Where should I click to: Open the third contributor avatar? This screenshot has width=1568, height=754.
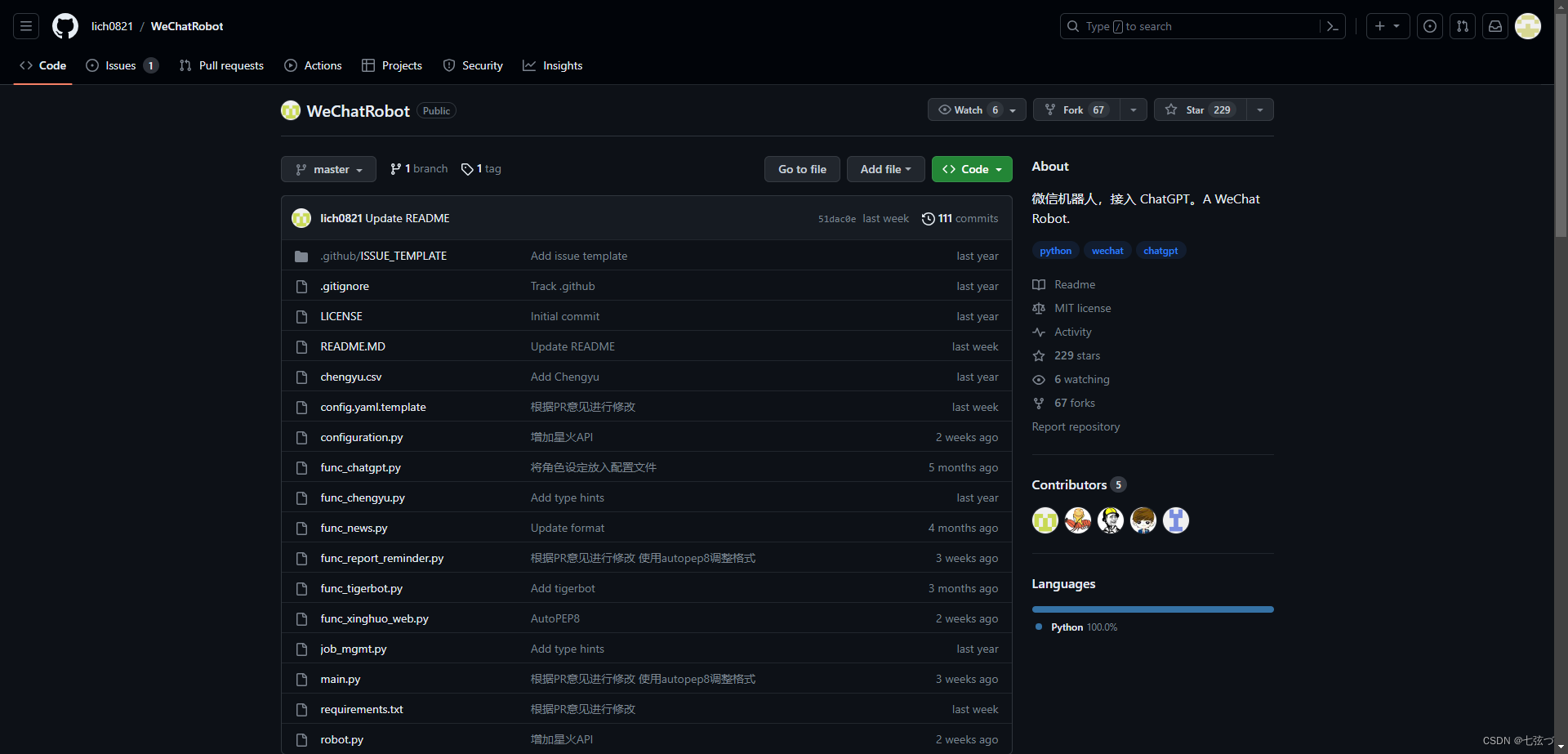click(1111, 520)
